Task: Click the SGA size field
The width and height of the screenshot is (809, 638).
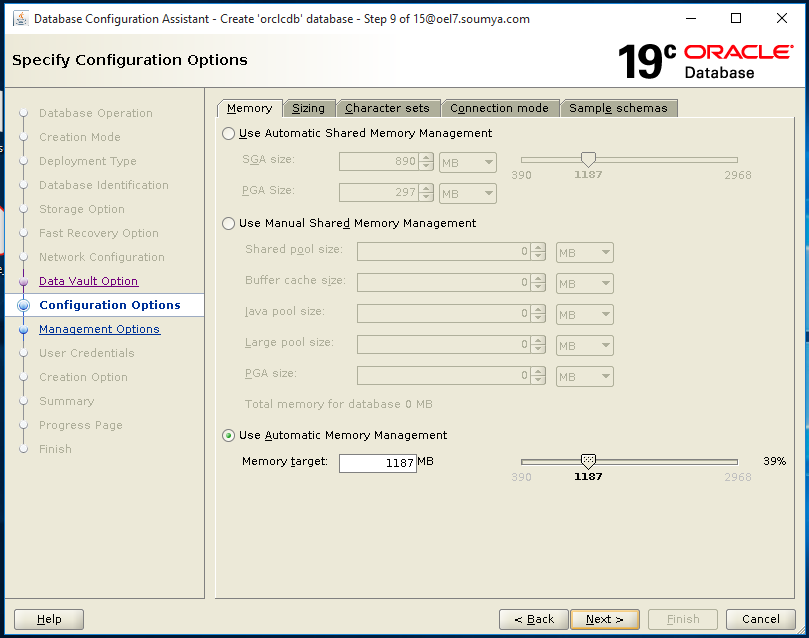Action: click(x=379, y=162)
